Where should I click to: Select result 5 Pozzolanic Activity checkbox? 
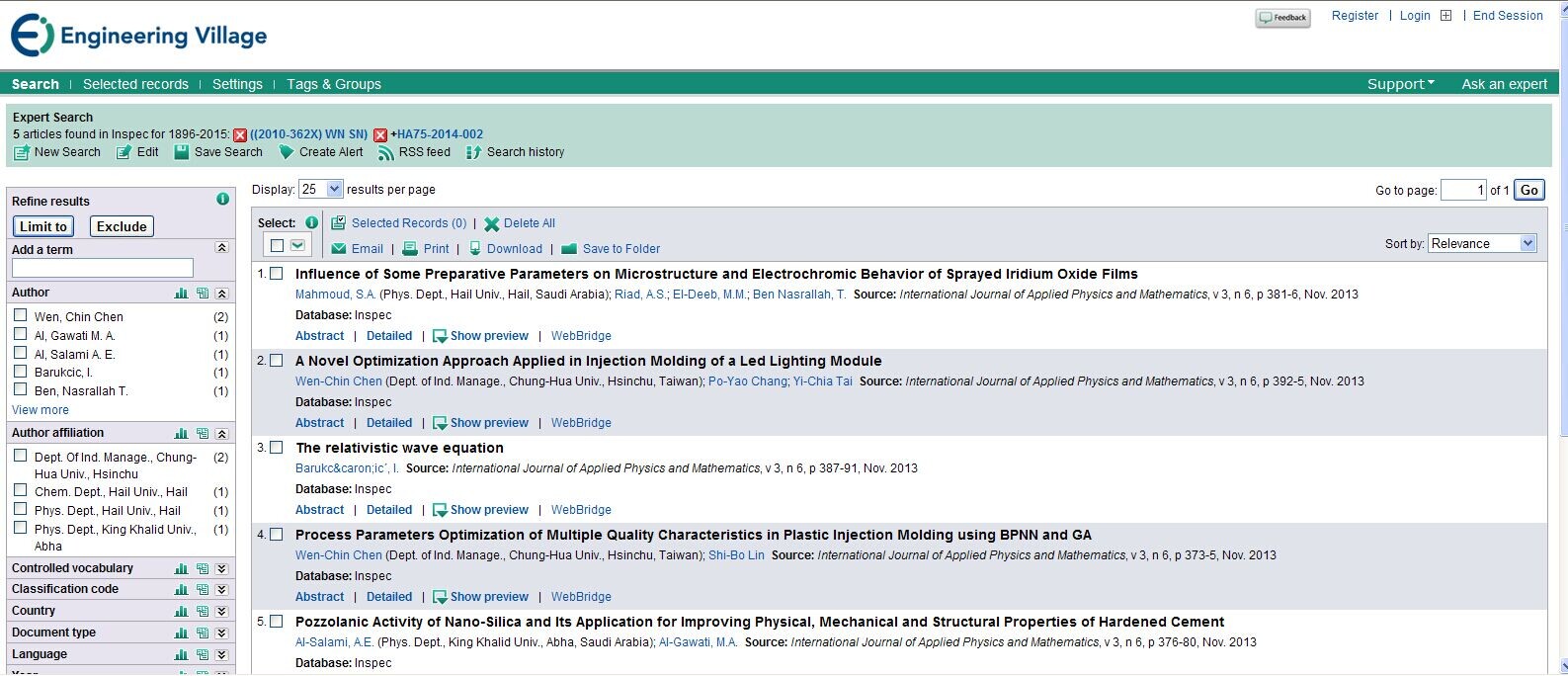[x=277, y=622]
